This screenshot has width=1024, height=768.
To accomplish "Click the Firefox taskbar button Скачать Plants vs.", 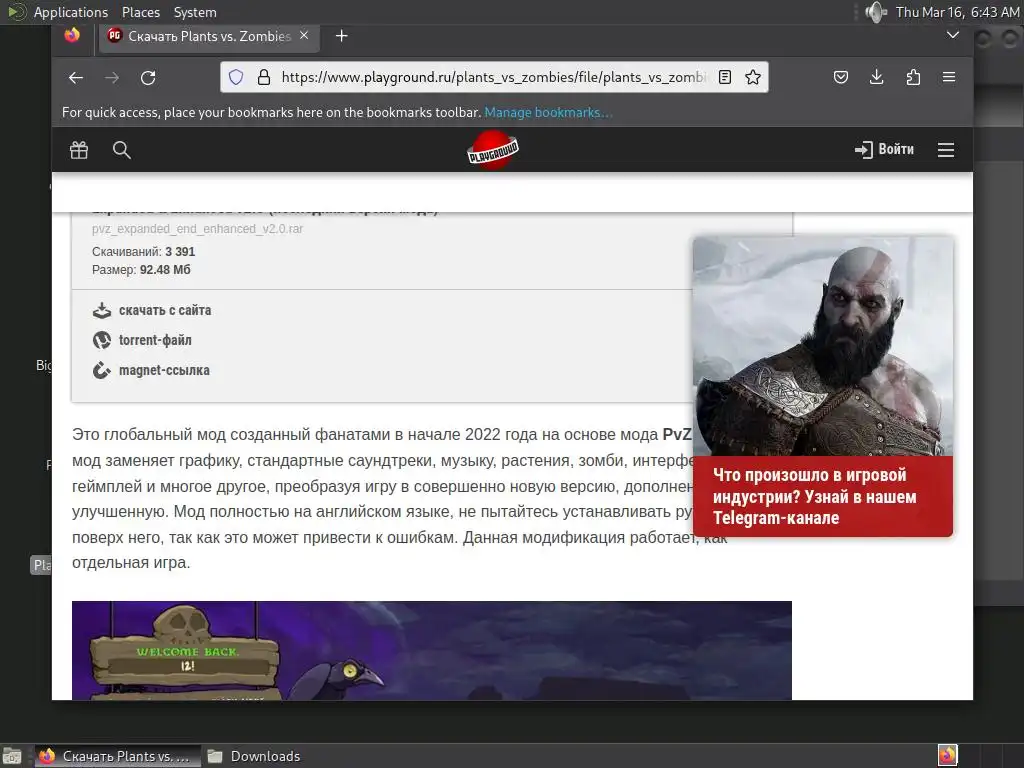I will 116,756.
